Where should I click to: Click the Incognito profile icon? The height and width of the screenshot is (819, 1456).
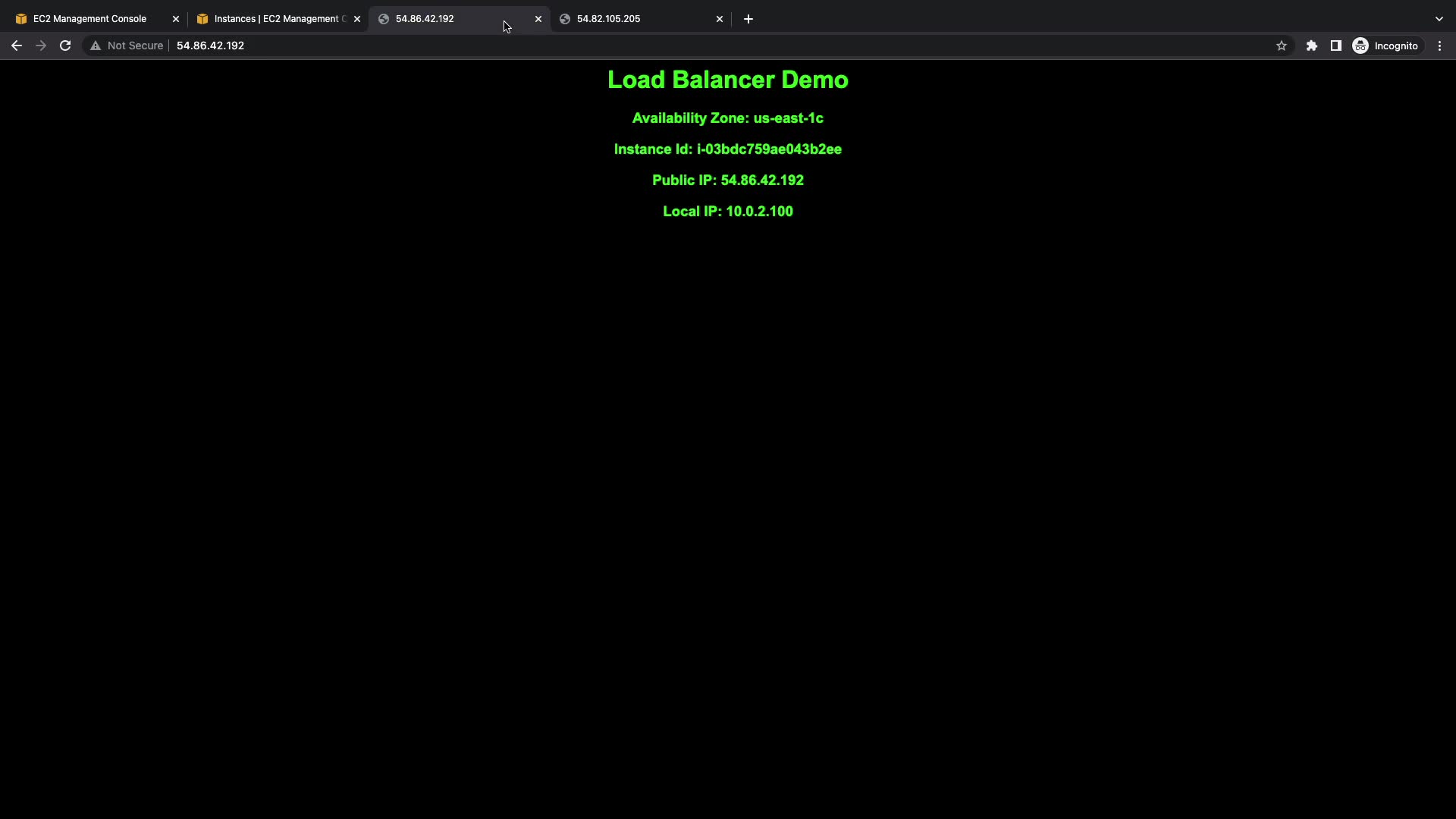click(1385, 46)
